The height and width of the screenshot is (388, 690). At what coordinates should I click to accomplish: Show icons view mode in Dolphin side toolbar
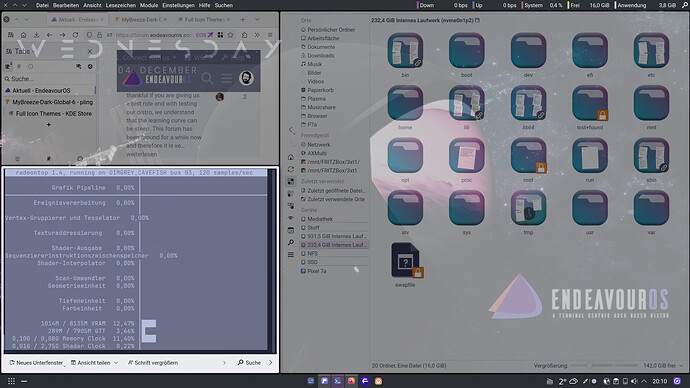click(290, 181)
